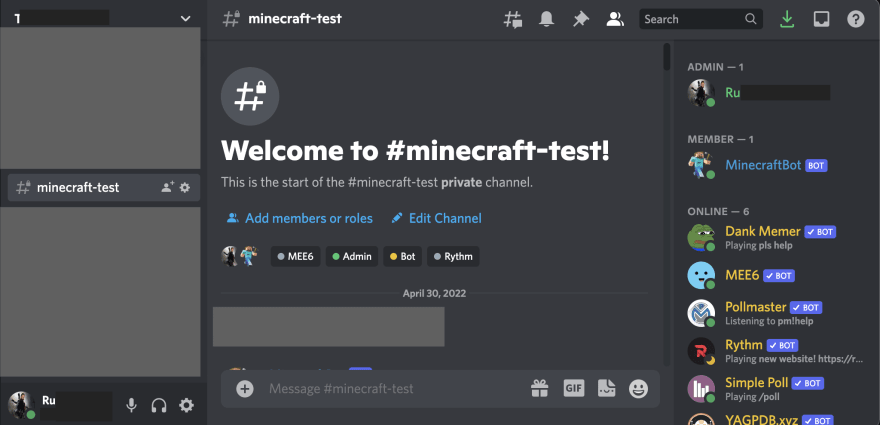Viewport: 880px width, 425px height.
Task: Open notification settings bell icon
Action: (546, 19)
